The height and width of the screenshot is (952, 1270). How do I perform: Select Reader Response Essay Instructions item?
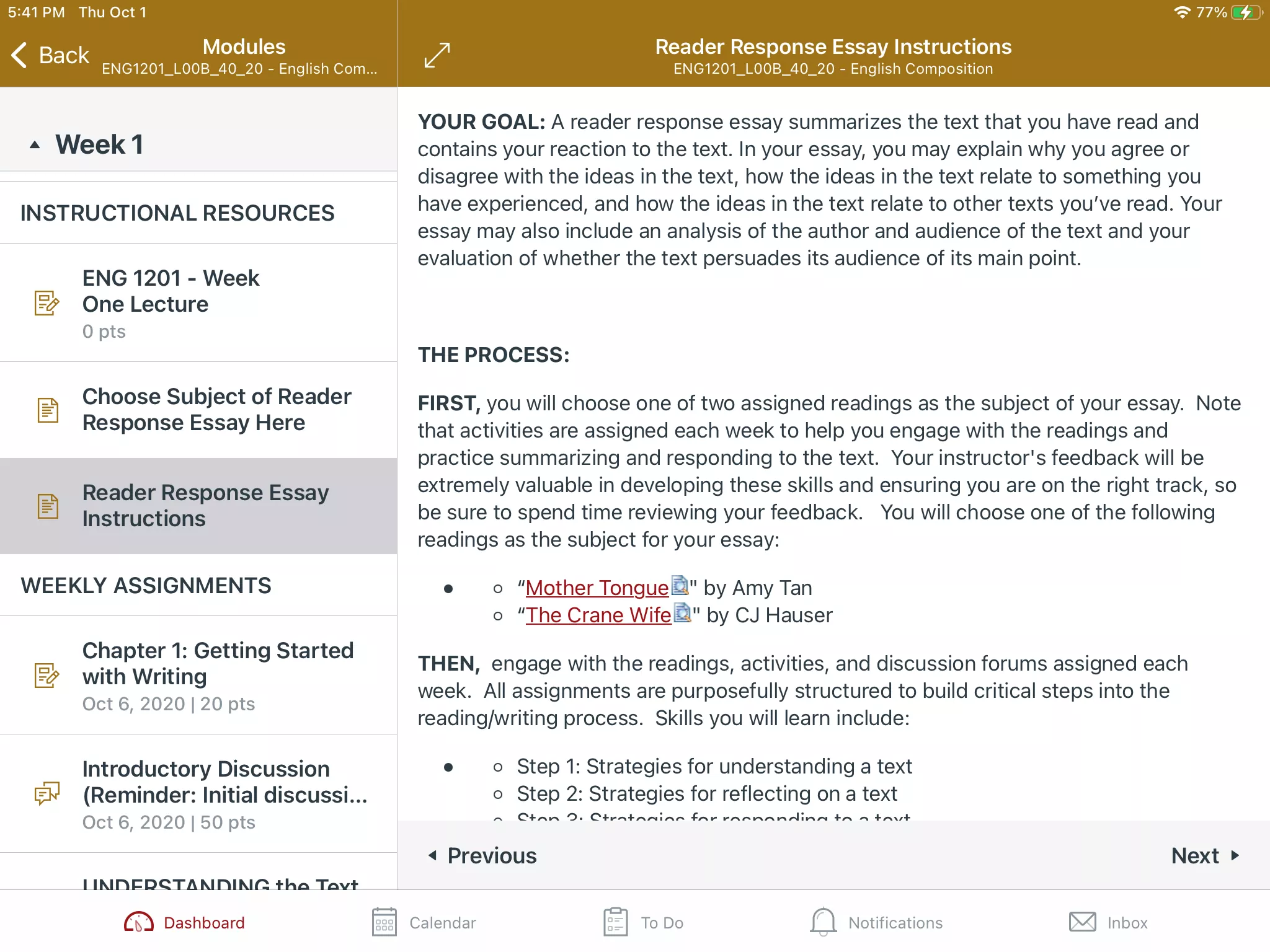coord(198,506)
